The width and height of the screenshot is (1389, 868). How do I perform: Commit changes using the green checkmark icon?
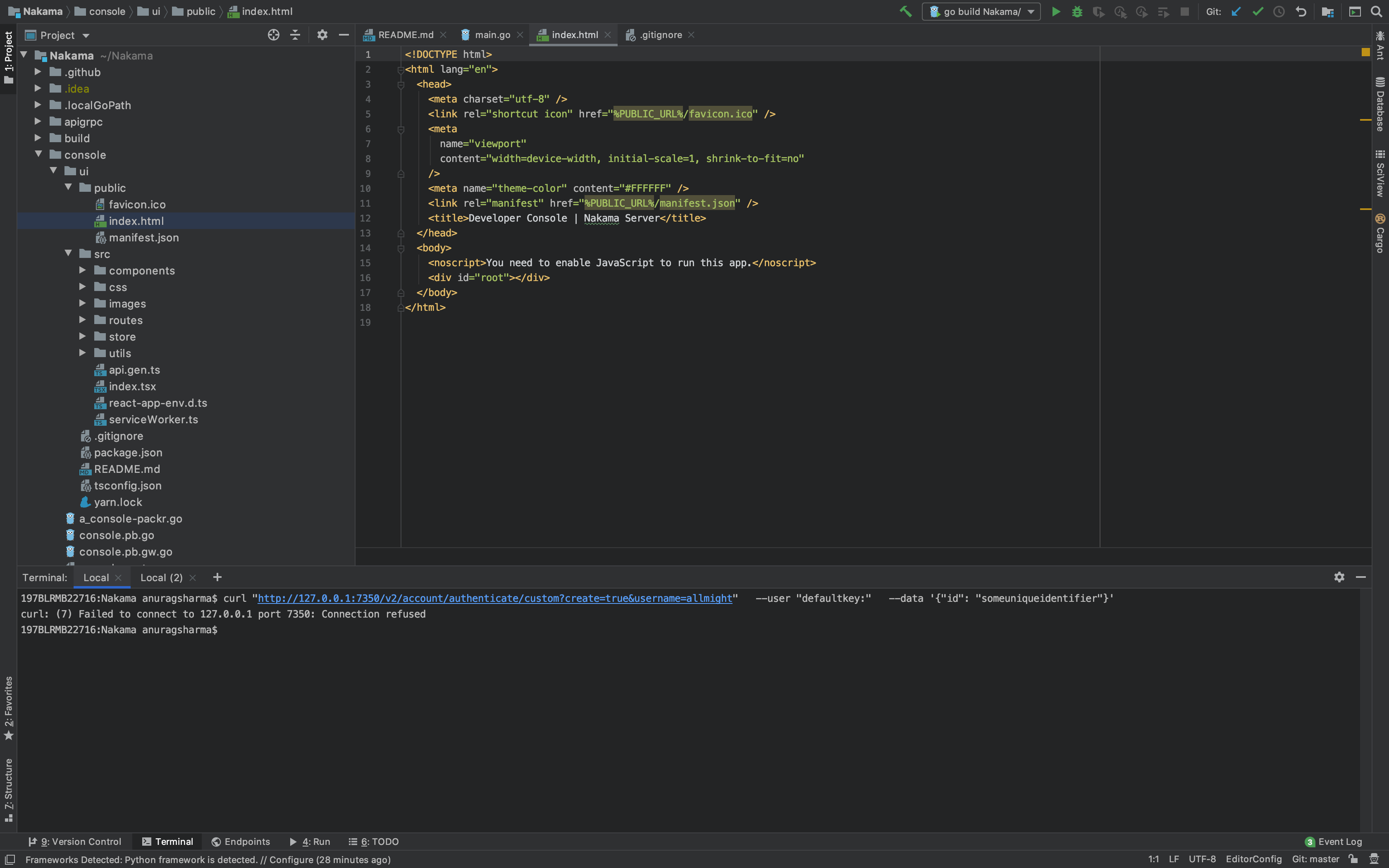click(x=1257, y=12)
